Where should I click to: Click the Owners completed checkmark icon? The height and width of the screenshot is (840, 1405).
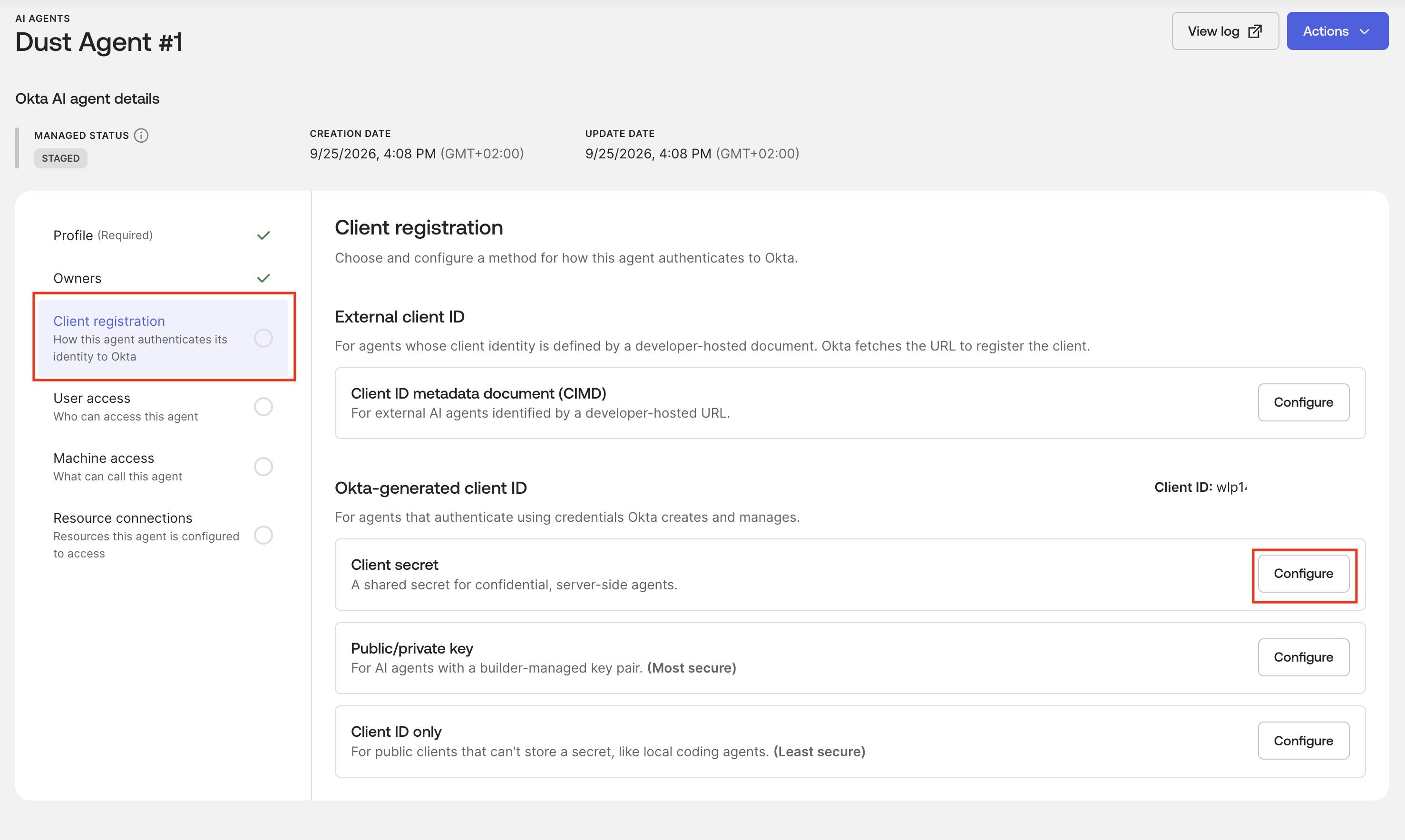pos(263,278)
